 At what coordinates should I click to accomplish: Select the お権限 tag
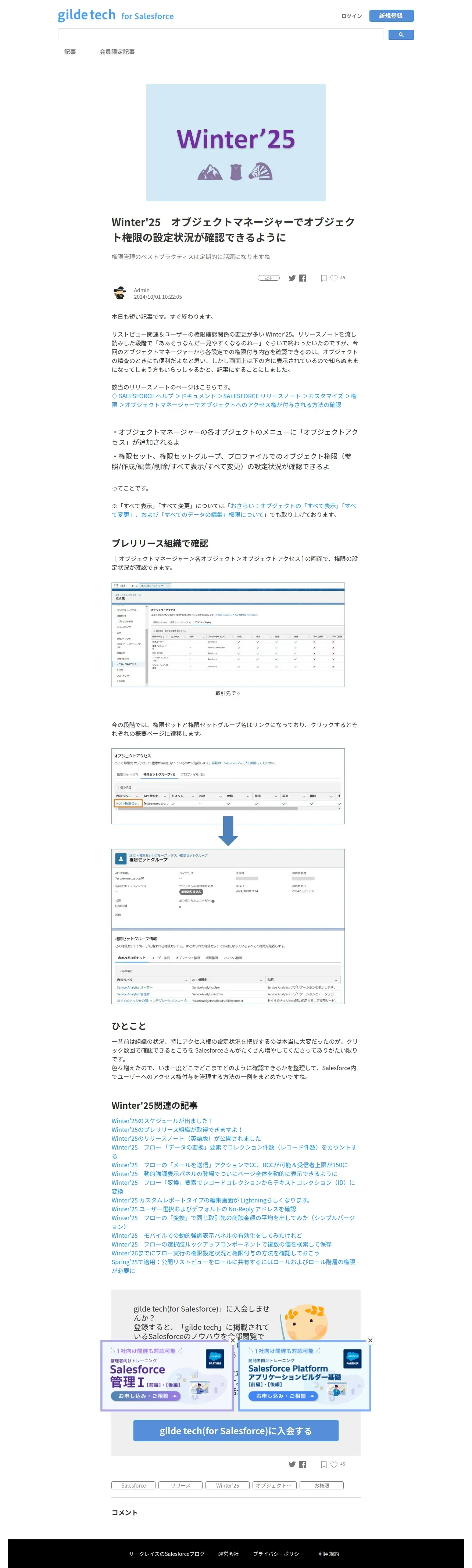point(322,1485)
